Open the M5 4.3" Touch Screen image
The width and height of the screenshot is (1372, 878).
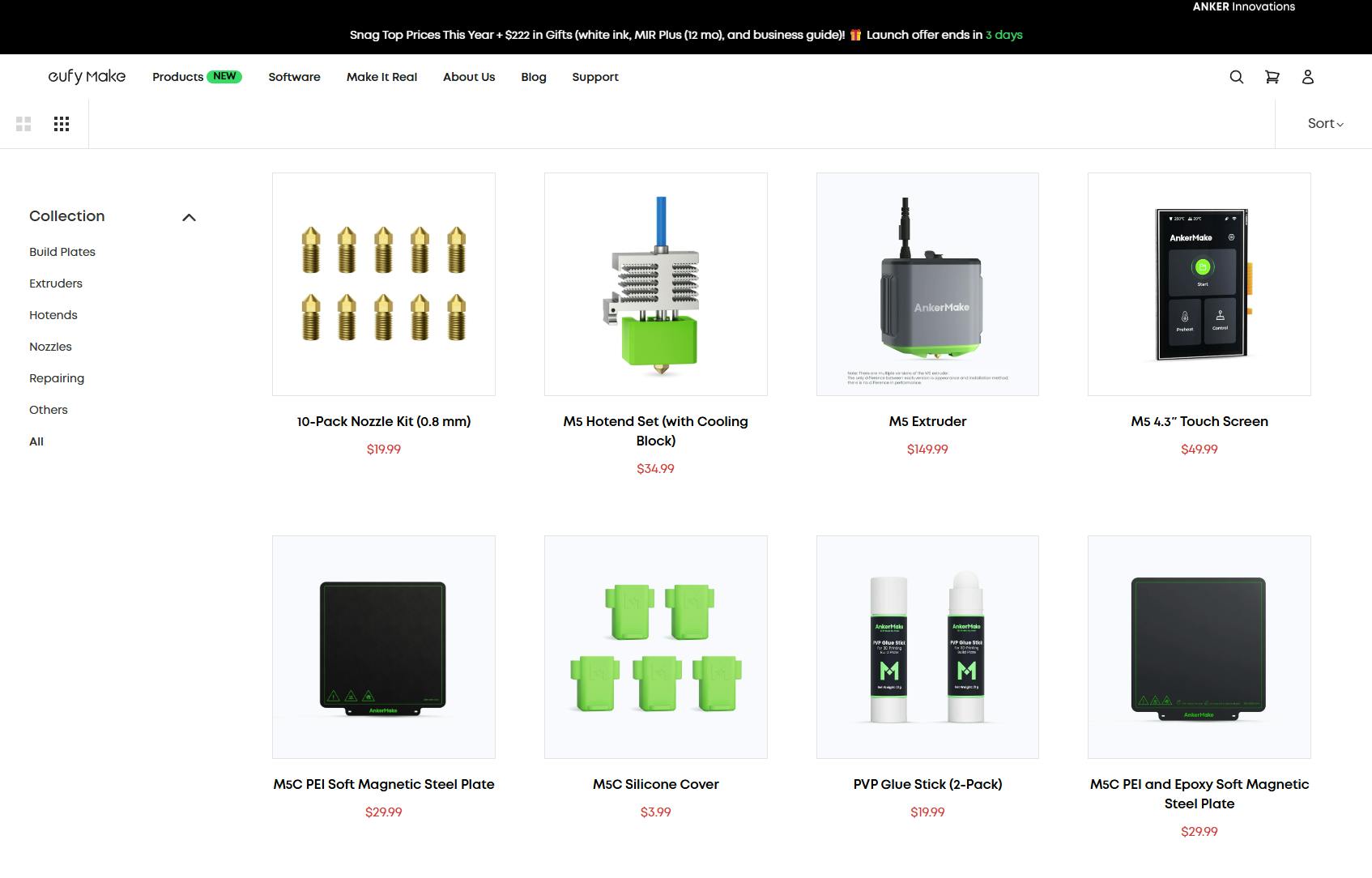pos(1199,284)
